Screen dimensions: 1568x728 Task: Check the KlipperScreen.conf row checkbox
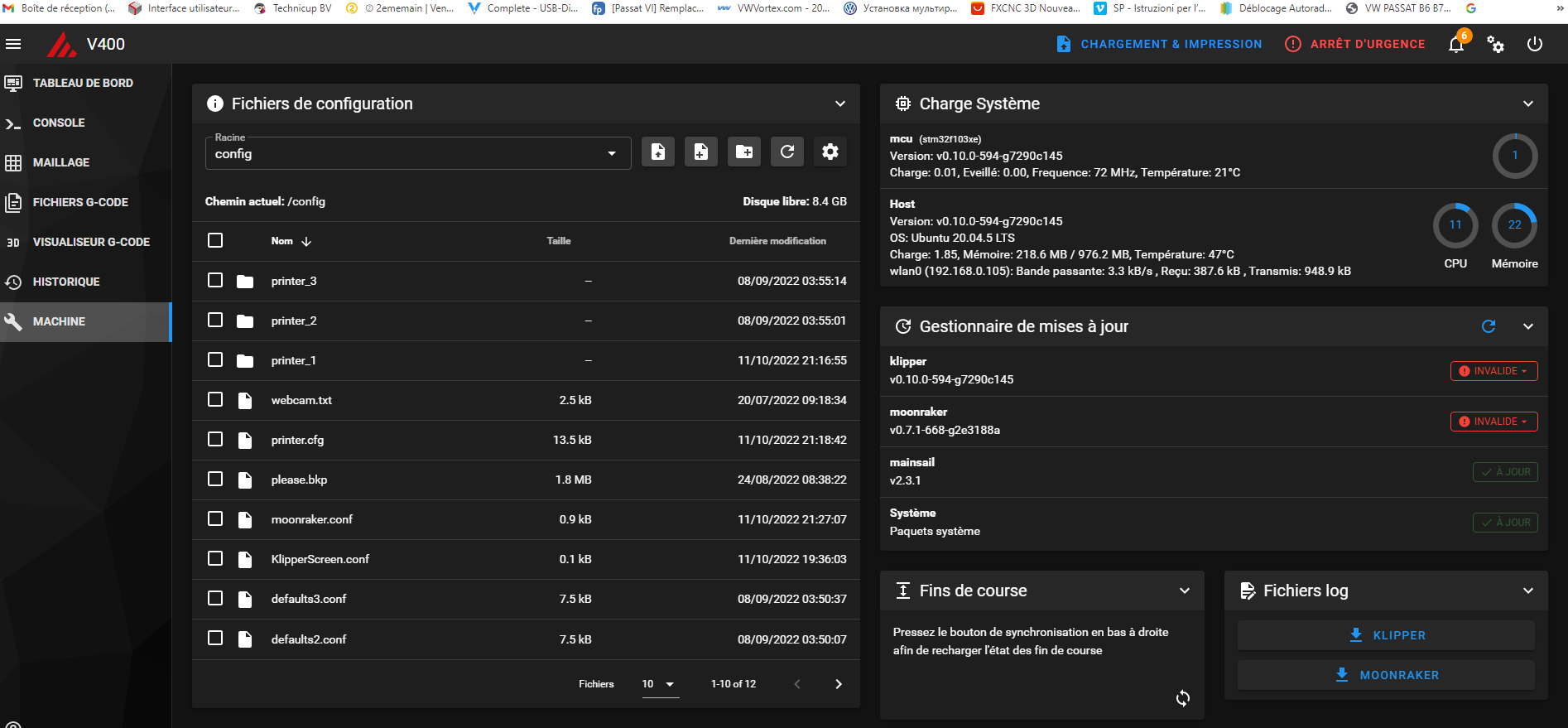[x=215, y=558]
